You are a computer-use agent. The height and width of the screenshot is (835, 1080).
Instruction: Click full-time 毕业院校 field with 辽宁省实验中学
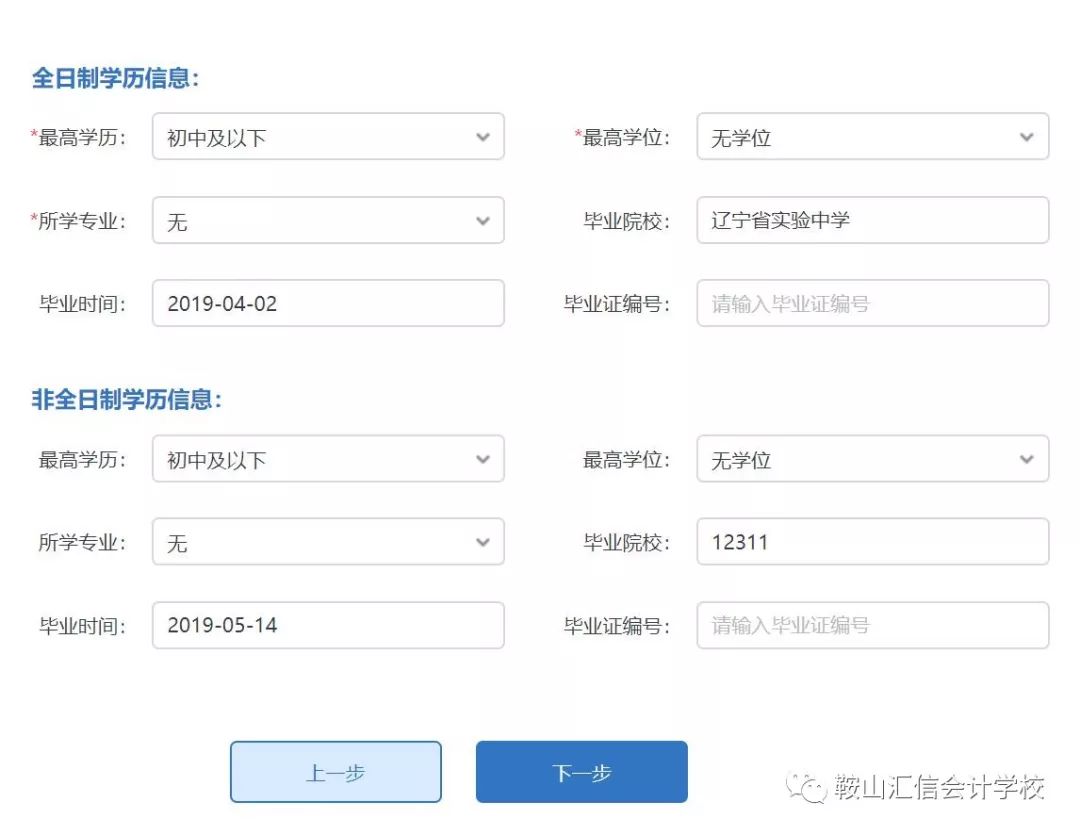[x=872, y=221]
